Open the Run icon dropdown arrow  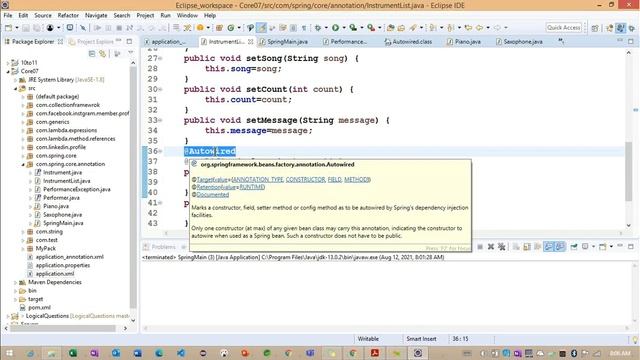click(x=344, y=28)
